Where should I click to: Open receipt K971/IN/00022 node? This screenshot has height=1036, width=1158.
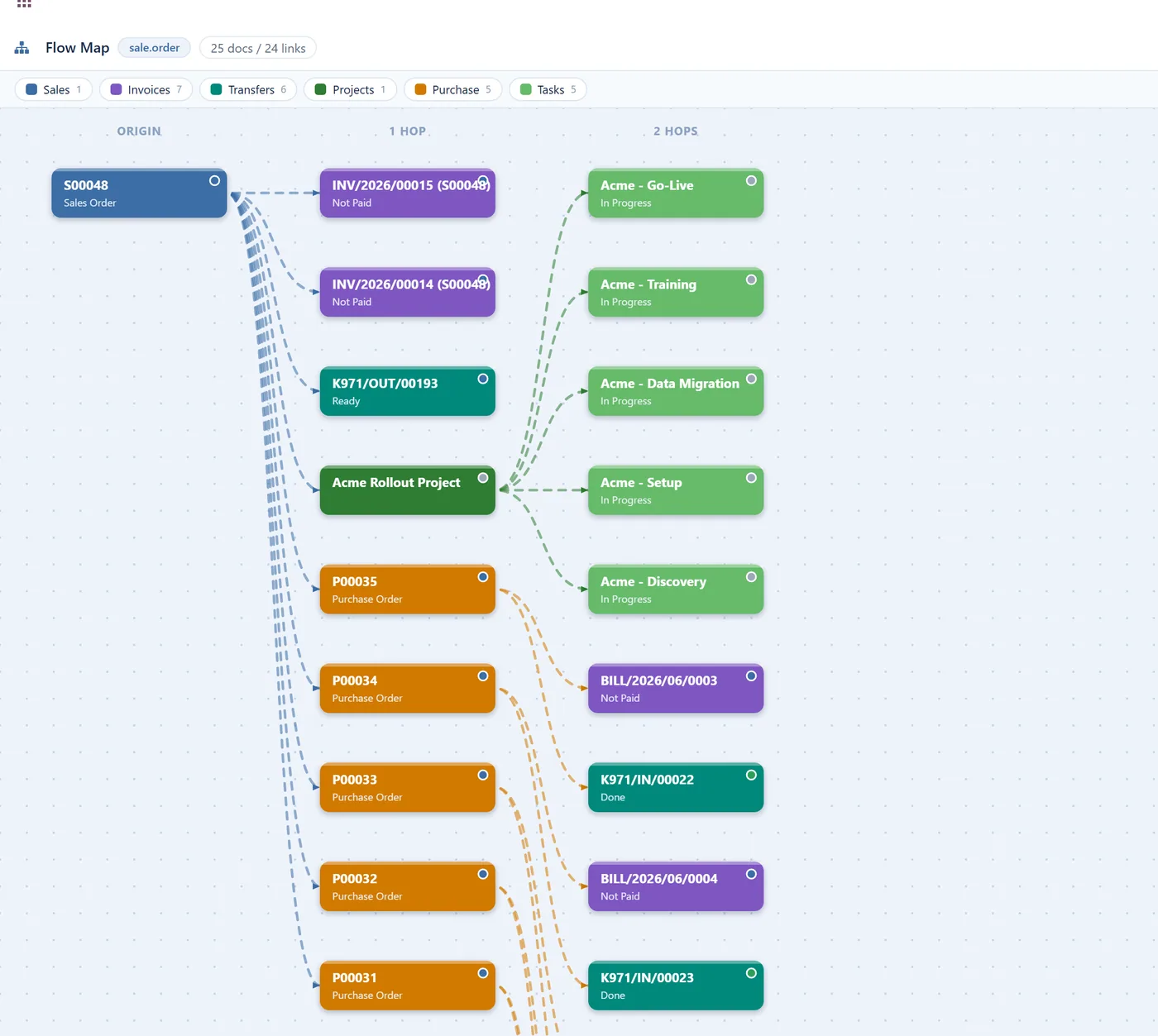[676, 788]
